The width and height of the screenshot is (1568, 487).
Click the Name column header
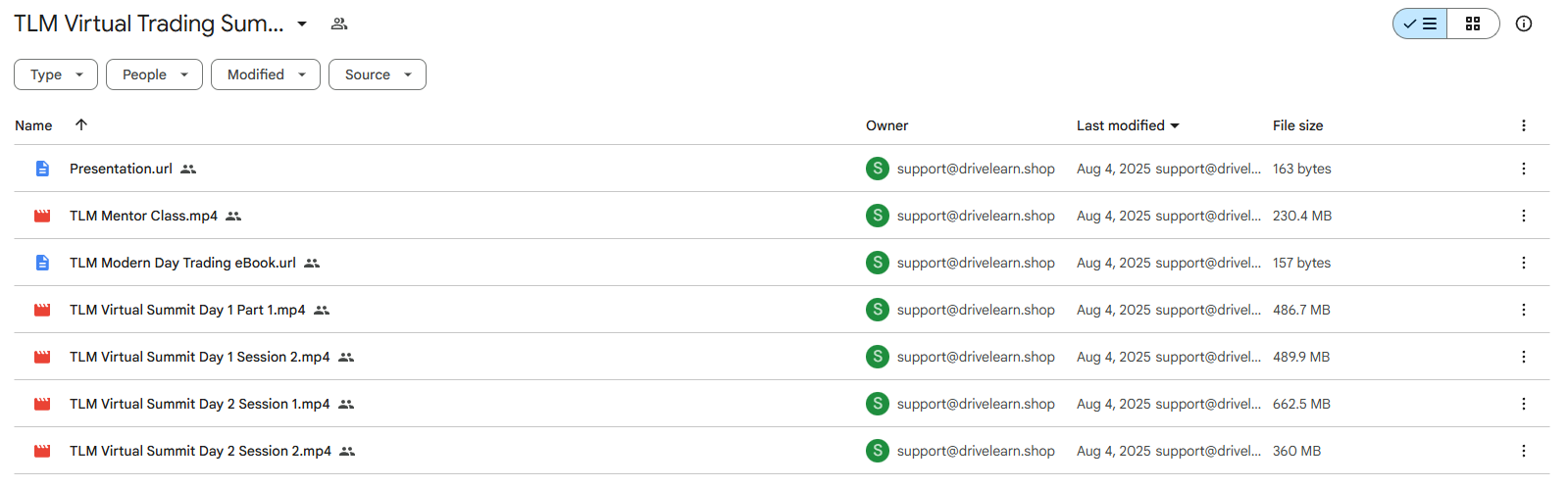[x=33, y=125]
